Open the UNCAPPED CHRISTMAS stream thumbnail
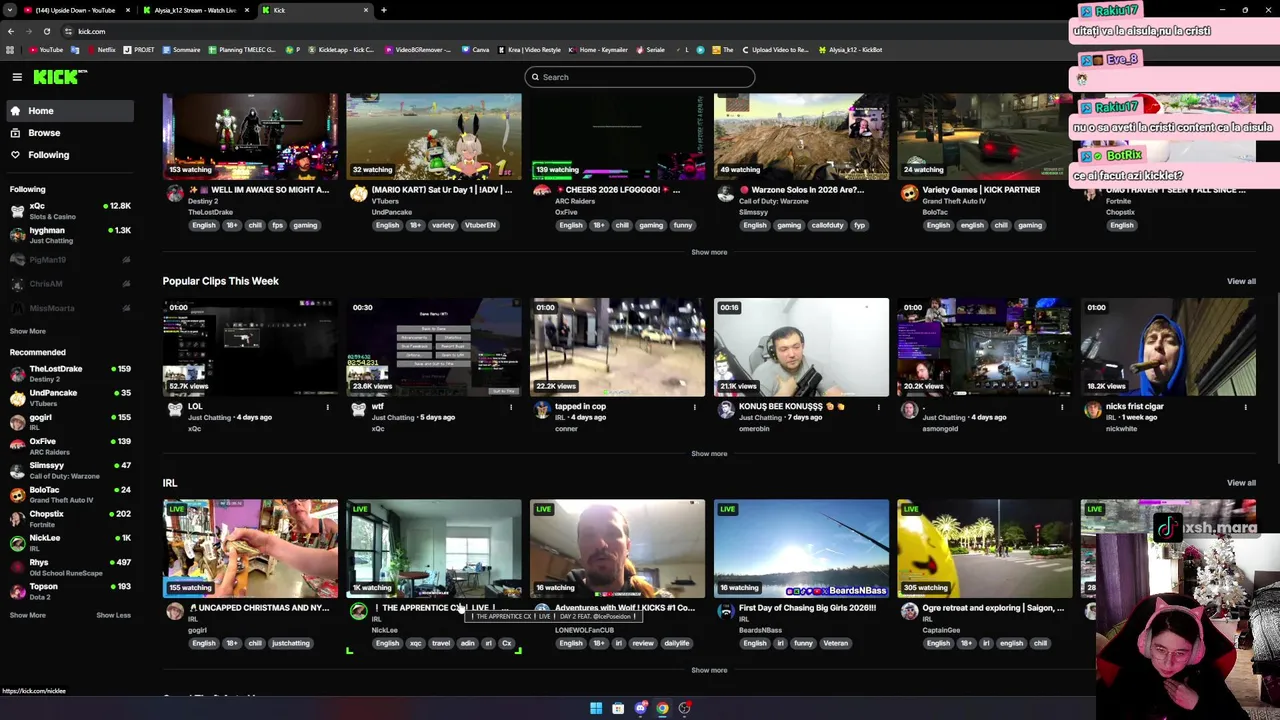1280x720 pixels. click(250, 549)
